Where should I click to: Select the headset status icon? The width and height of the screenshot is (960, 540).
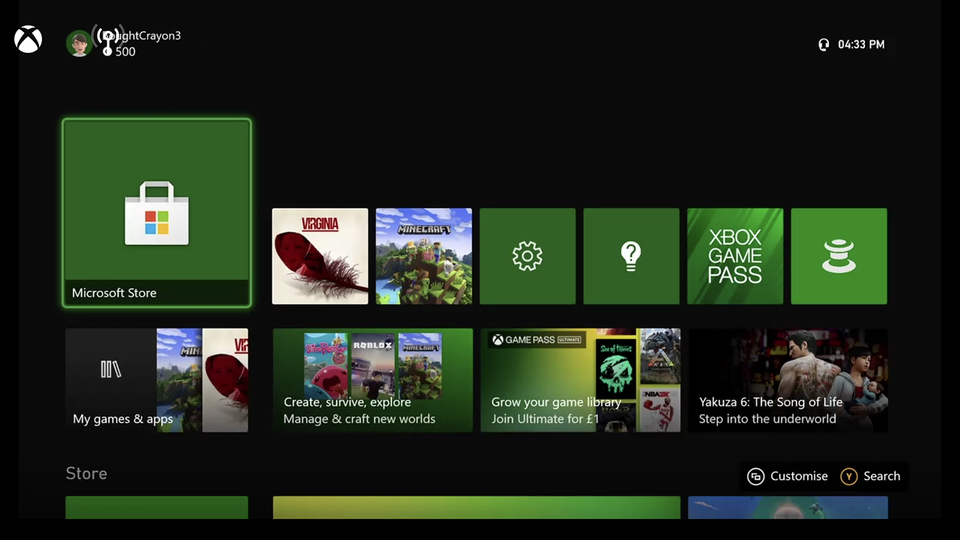tap(823, 45)
